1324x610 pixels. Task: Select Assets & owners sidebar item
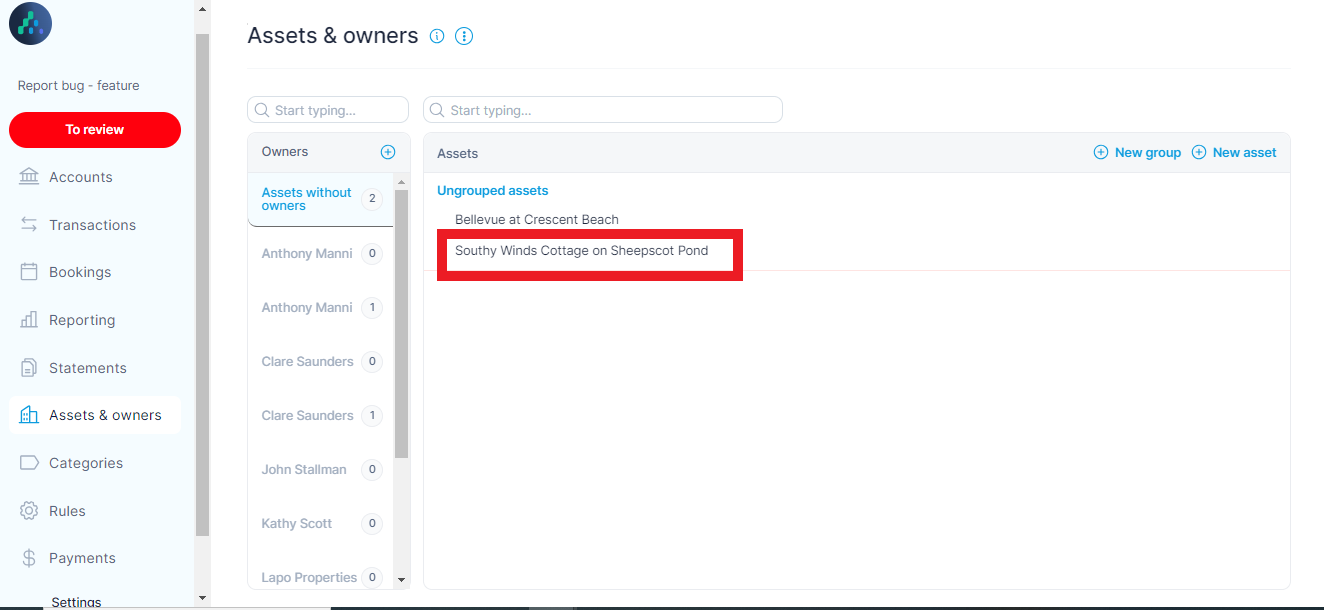click(95, 415)
